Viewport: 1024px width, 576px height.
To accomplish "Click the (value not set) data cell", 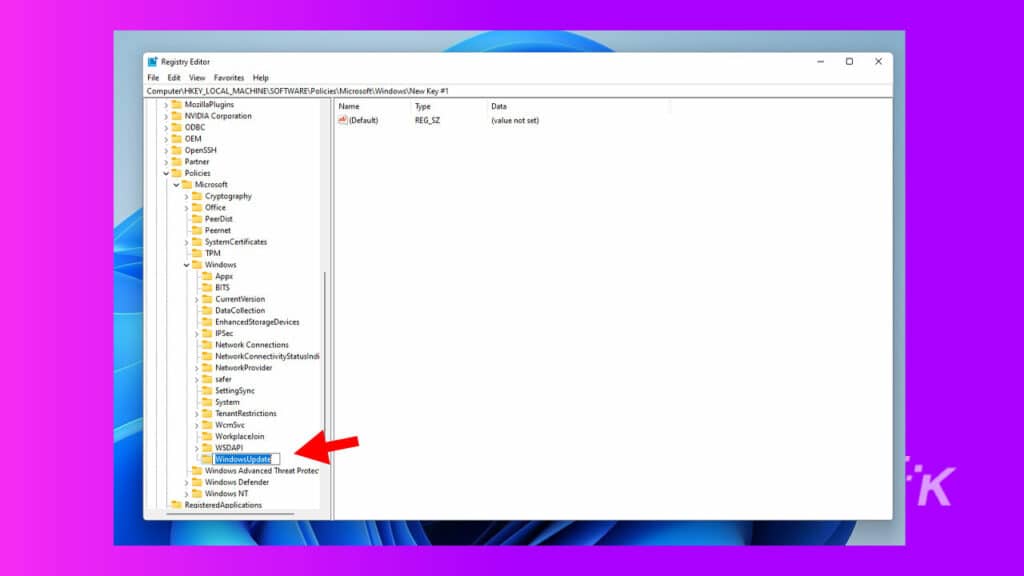I will pyautogui.click(x=515, y=121).
